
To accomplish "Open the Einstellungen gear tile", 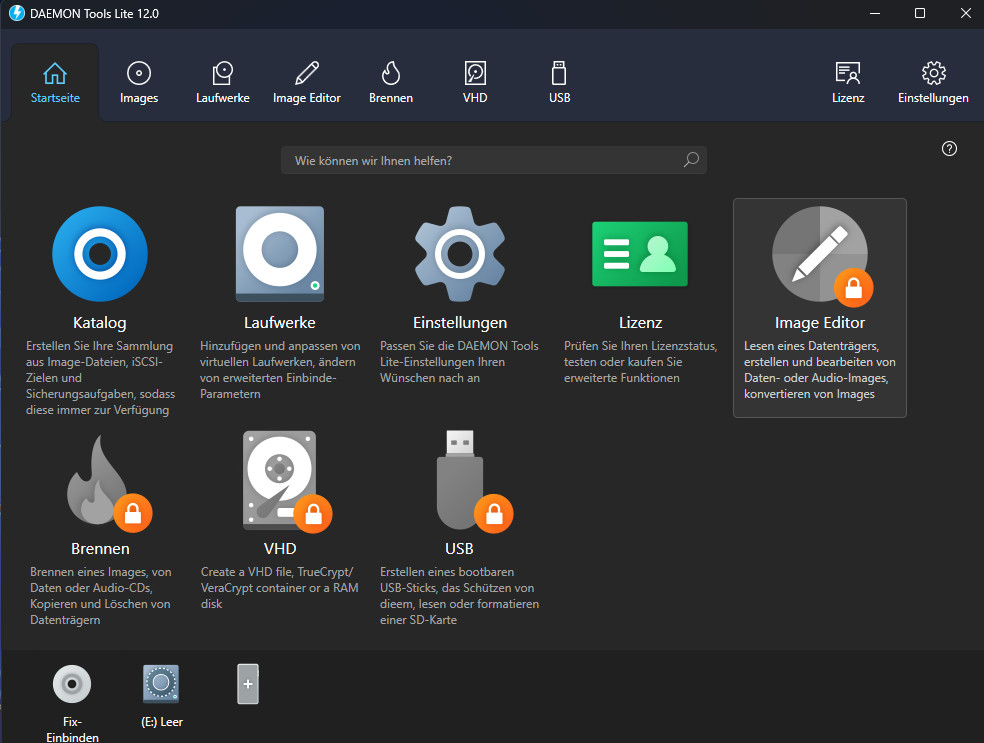I will click(460, 254).
